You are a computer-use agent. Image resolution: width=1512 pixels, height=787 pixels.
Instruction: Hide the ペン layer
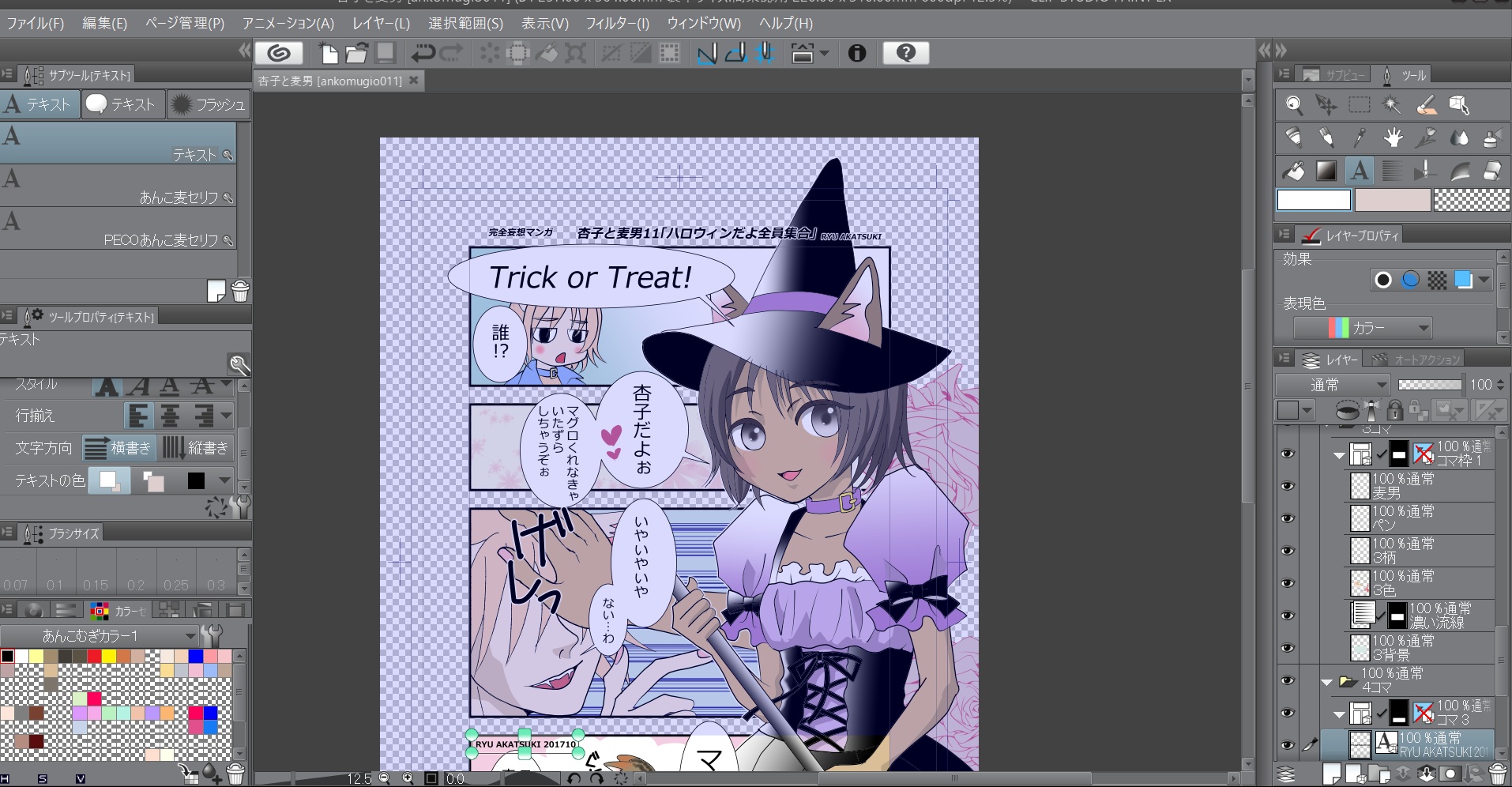pyautogui.click(x=1288, y=518)
